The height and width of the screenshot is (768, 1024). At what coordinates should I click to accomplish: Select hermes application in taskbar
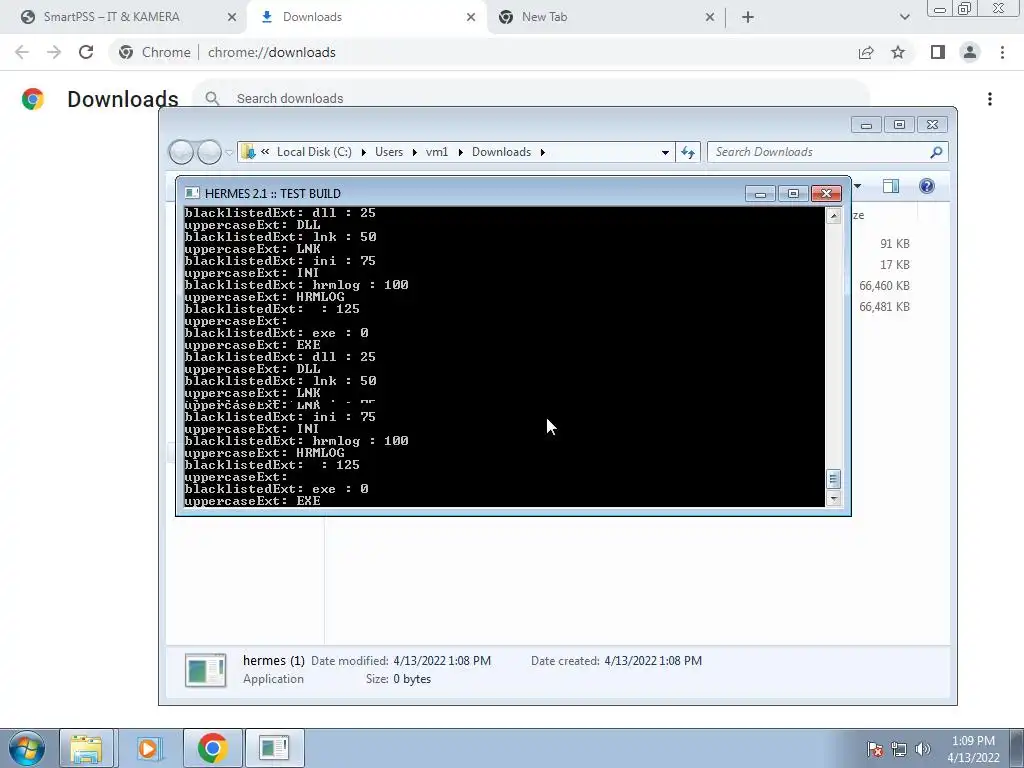[x=274, y=748]
